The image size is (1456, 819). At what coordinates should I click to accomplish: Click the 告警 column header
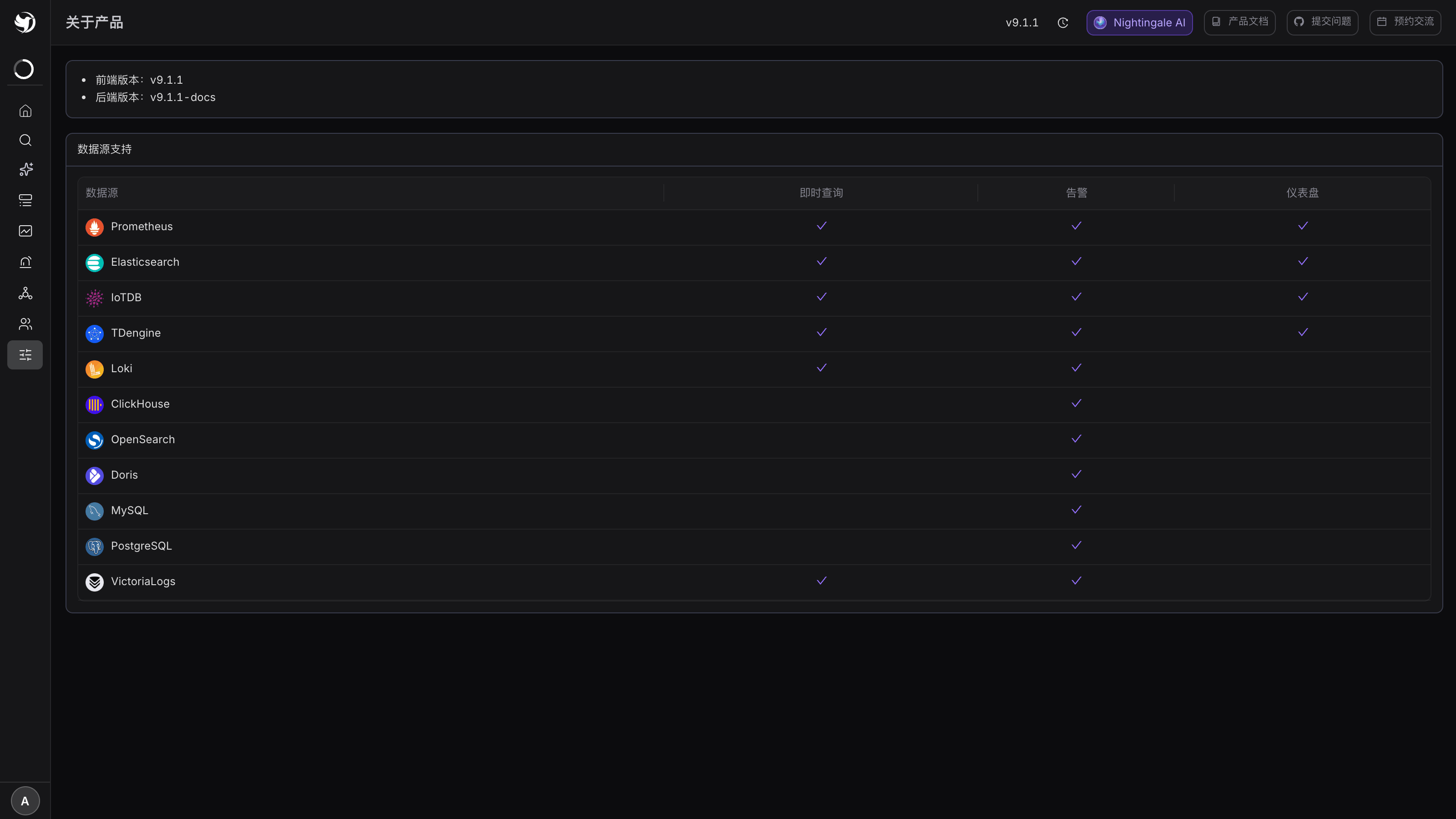click(x=1076, y=193)
